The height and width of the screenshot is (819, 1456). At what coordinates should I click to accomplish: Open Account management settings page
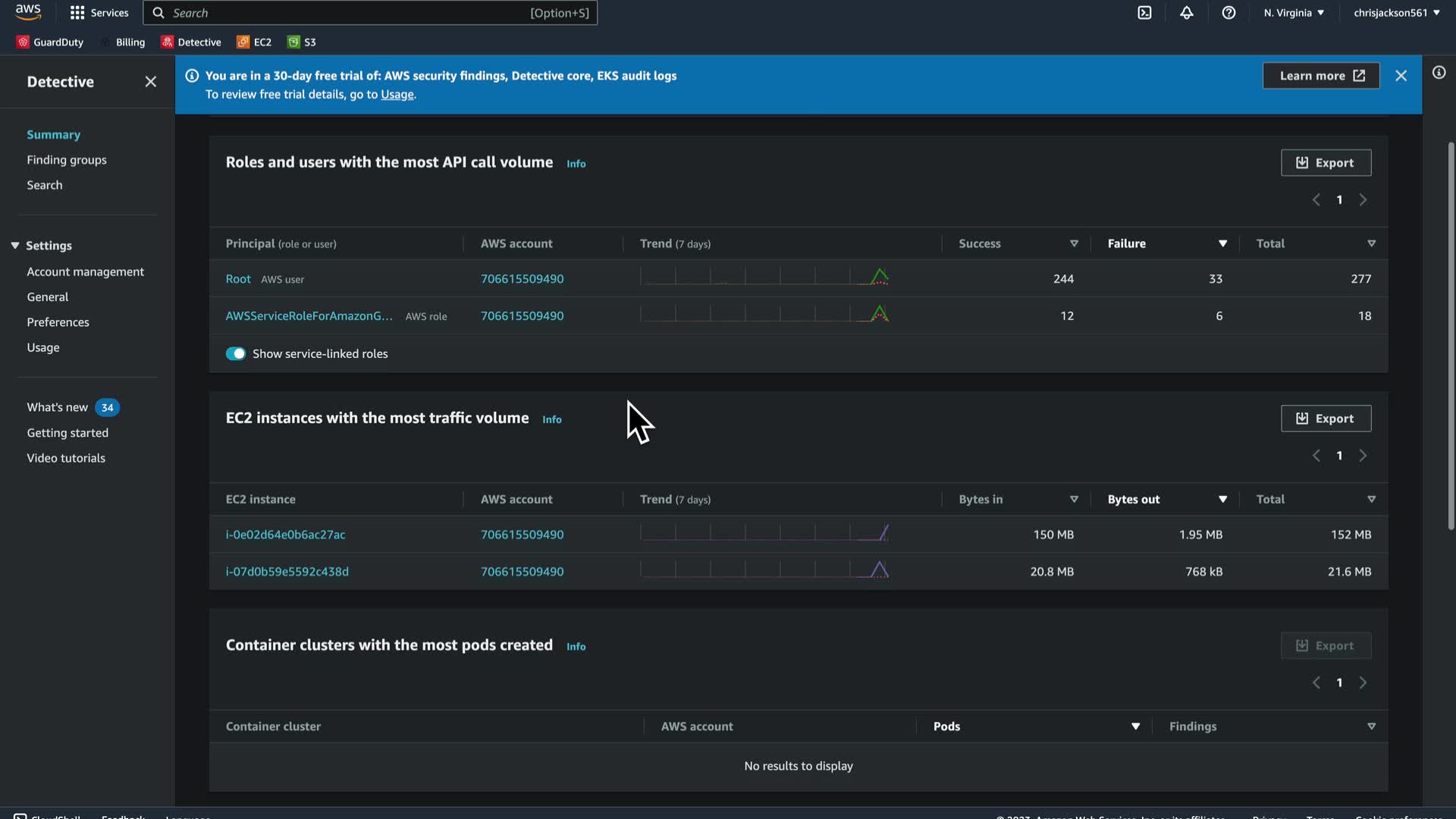(85, 271)
